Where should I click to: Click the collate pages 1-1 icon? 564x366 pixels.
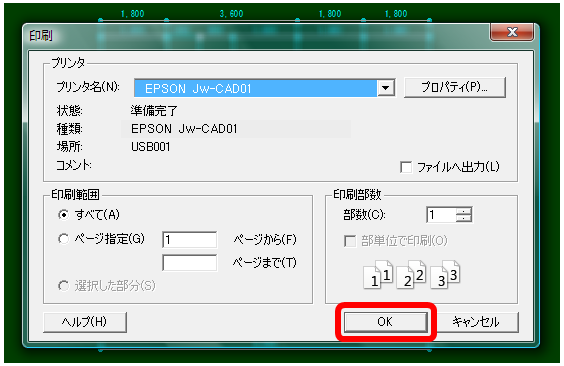[378, 275]
